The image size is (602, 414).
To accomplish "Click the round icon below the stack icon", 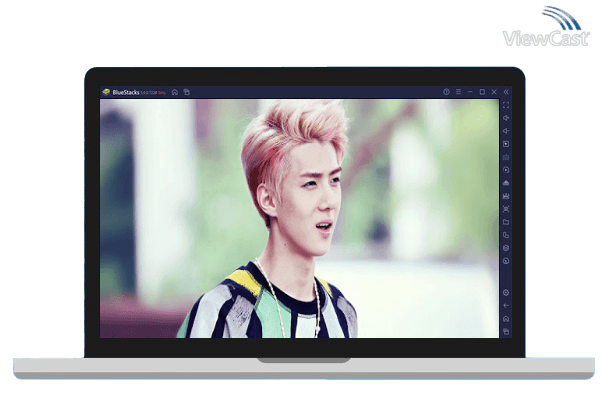I will point(506,261).
